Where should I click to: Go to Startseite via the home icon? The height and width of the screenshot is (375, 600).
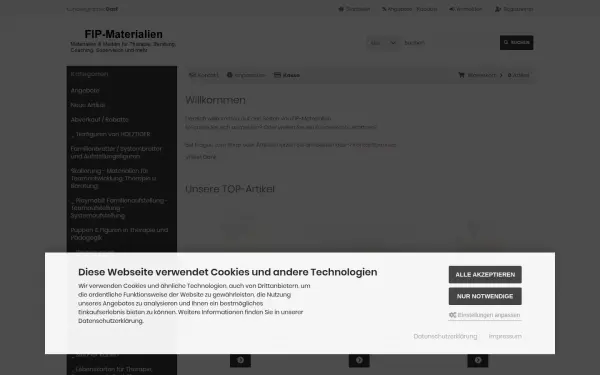point(341,9)
